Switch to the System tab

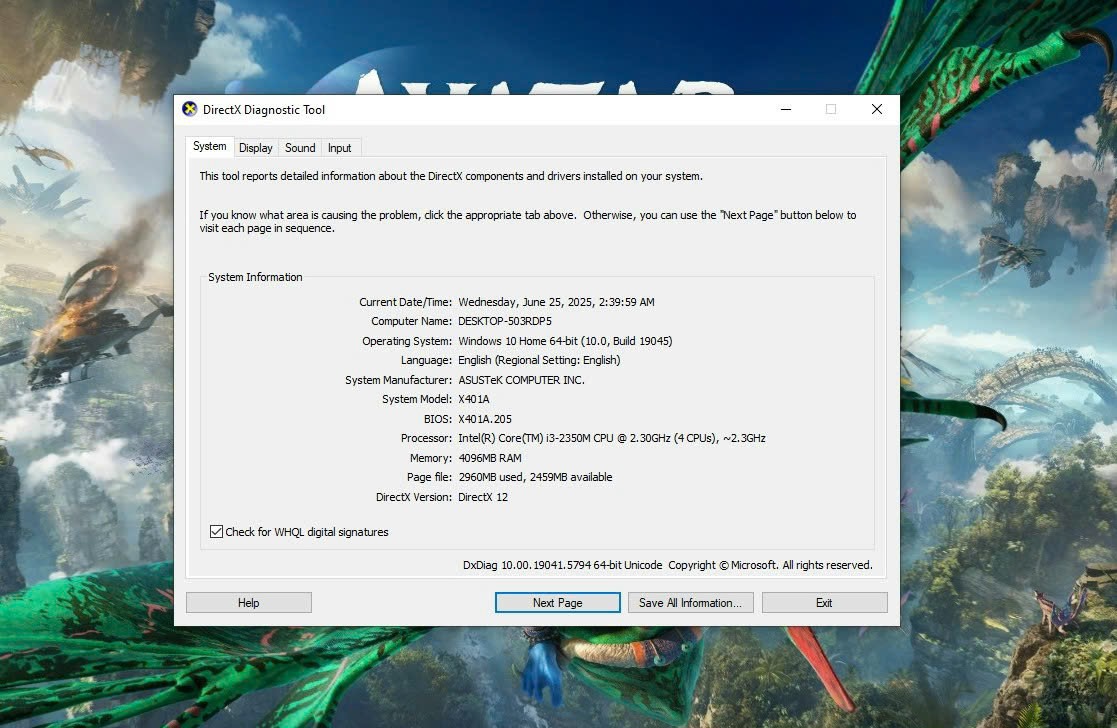click(209, 146)
